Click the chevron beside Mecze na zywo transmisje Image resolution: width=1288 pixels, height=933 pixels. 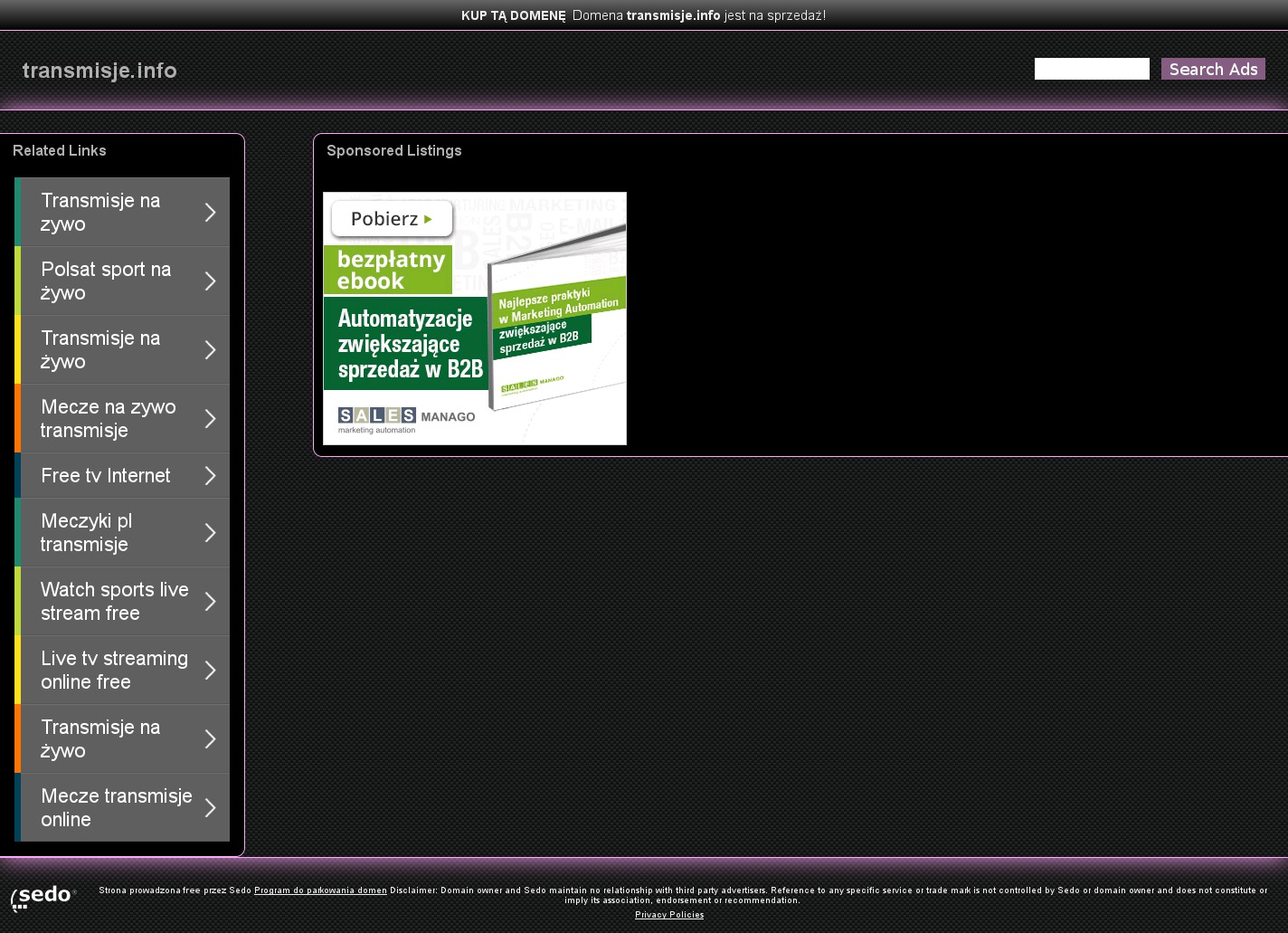(210, 419)
